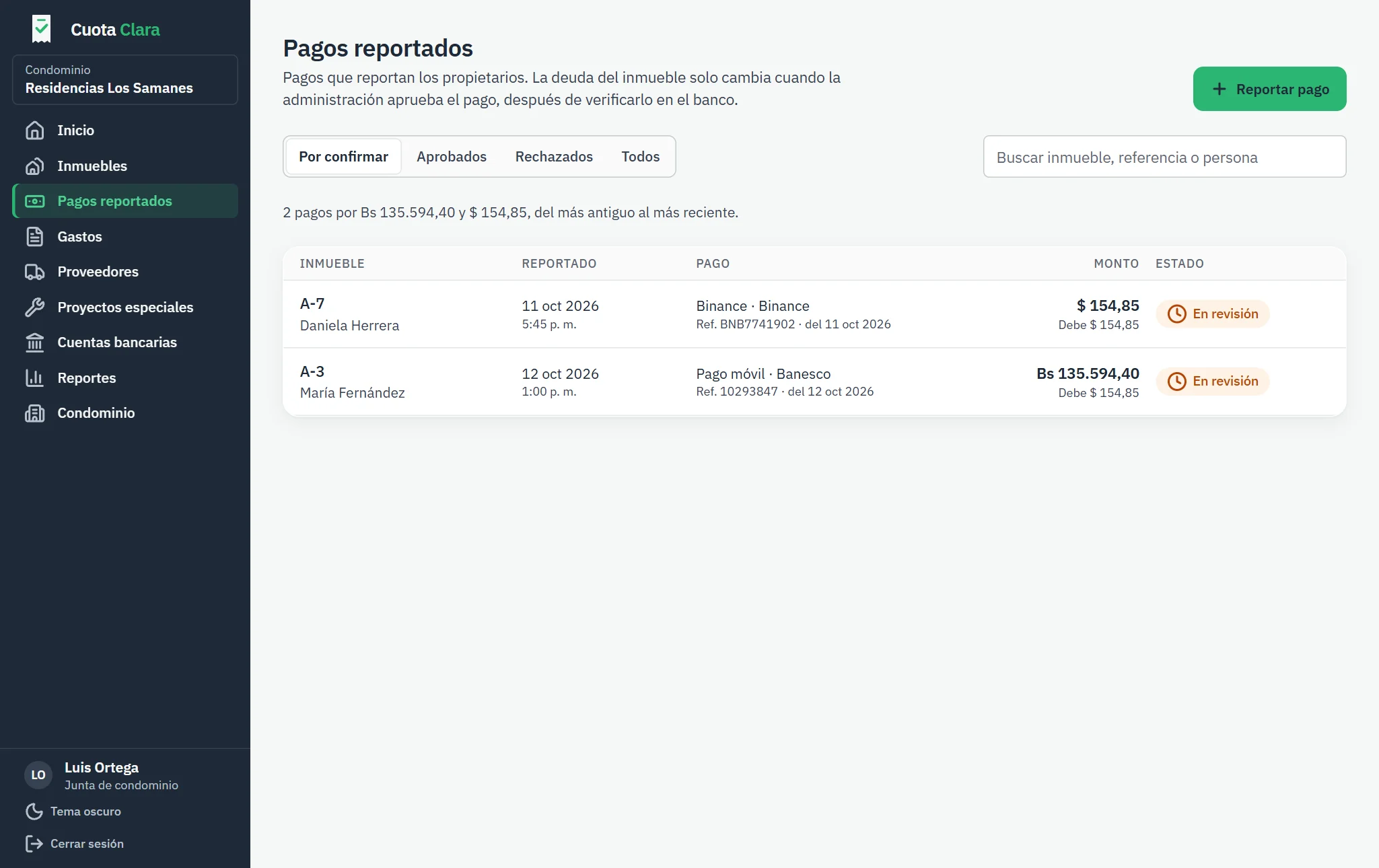Click the Condominio building icon in sidebar
The height and width of the screenshot is (868, 1379).
(35, 413)
